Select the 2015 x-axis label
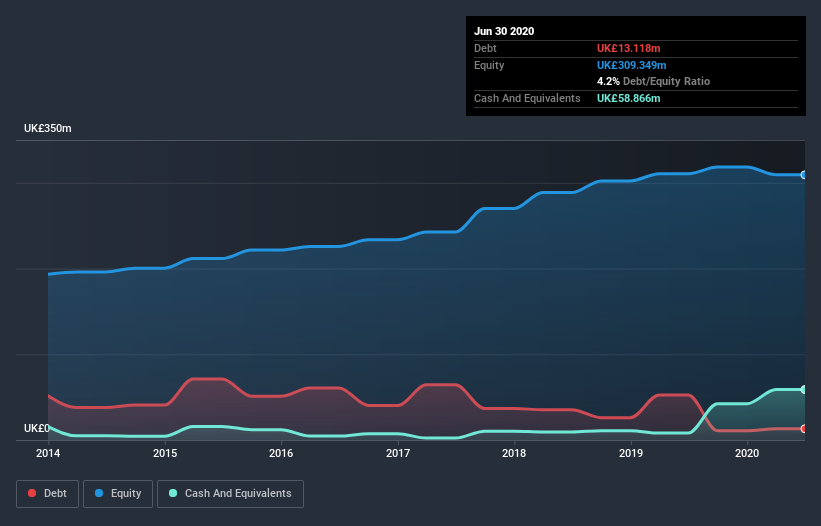Screen dimensions: 821x526 [x=165, y=453]
